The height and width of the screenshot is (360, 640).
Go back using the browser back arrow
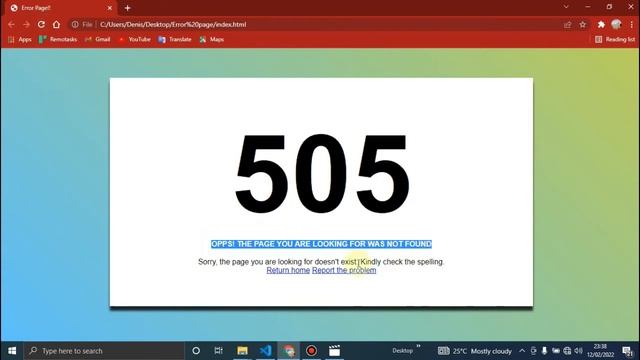(x=11, y=24)
